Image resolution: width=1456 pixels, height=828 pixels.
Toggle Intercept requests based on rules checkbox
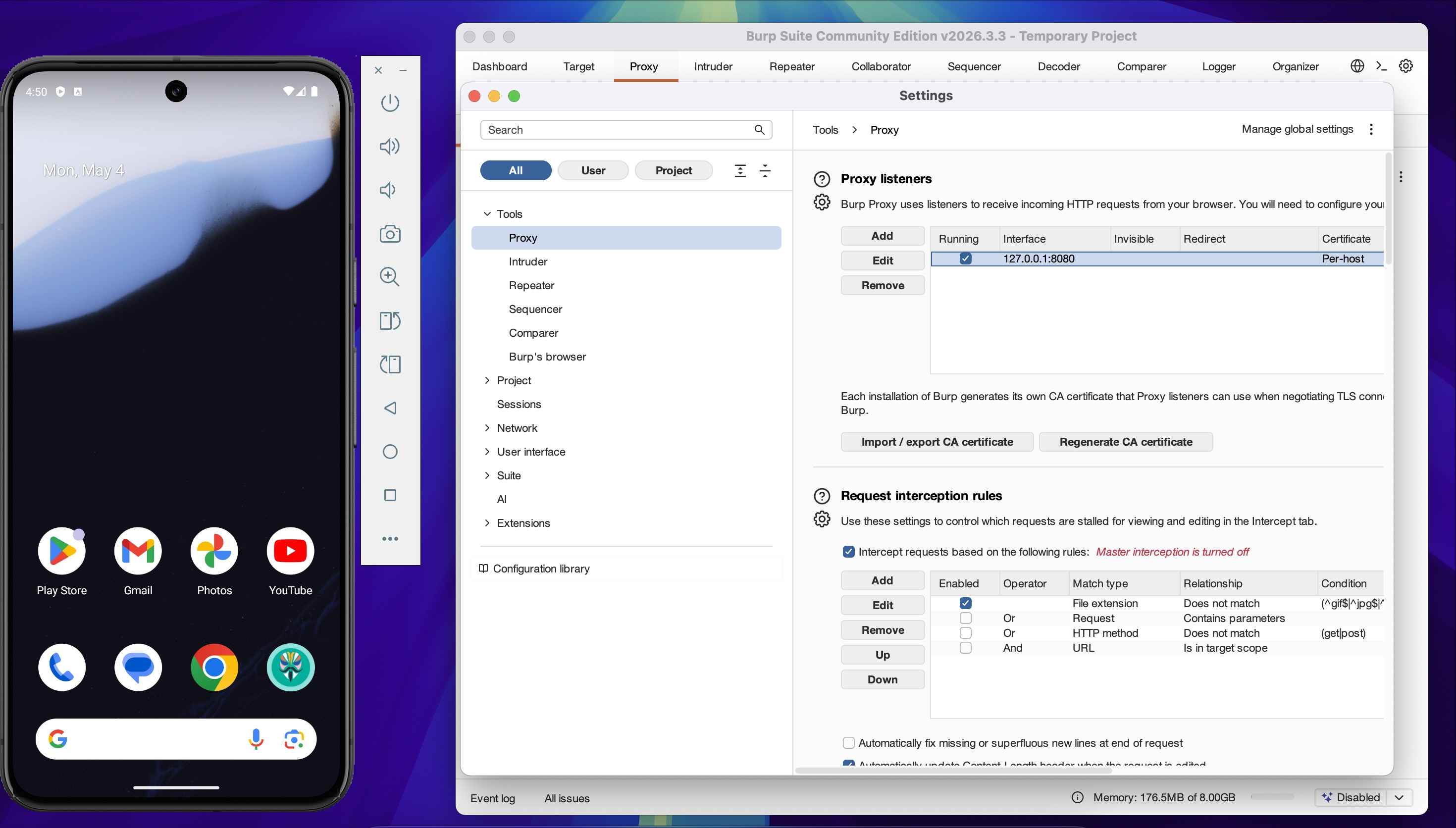849,552
